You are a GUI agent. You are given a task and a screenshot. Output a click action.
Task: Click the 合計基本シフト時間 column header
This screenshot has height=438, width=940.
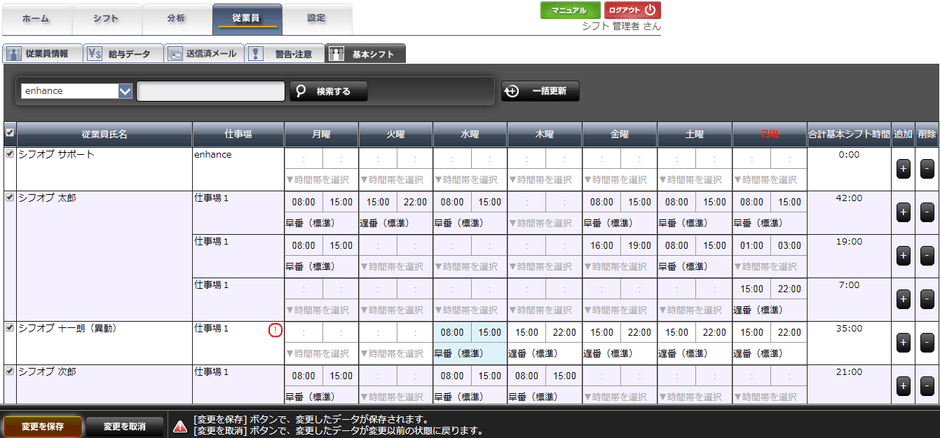(x=848, y=134)
